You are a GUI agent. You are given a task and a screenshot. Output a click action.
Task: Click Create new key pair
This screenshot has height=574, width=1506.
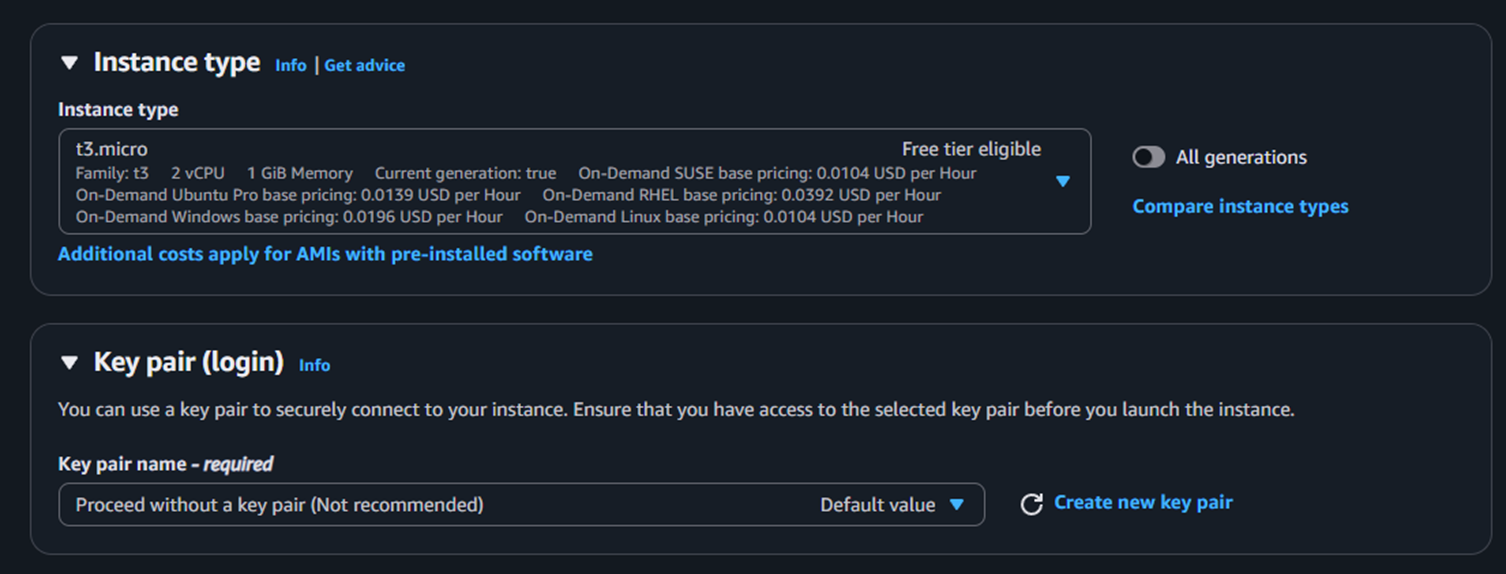pos(1143,503)
